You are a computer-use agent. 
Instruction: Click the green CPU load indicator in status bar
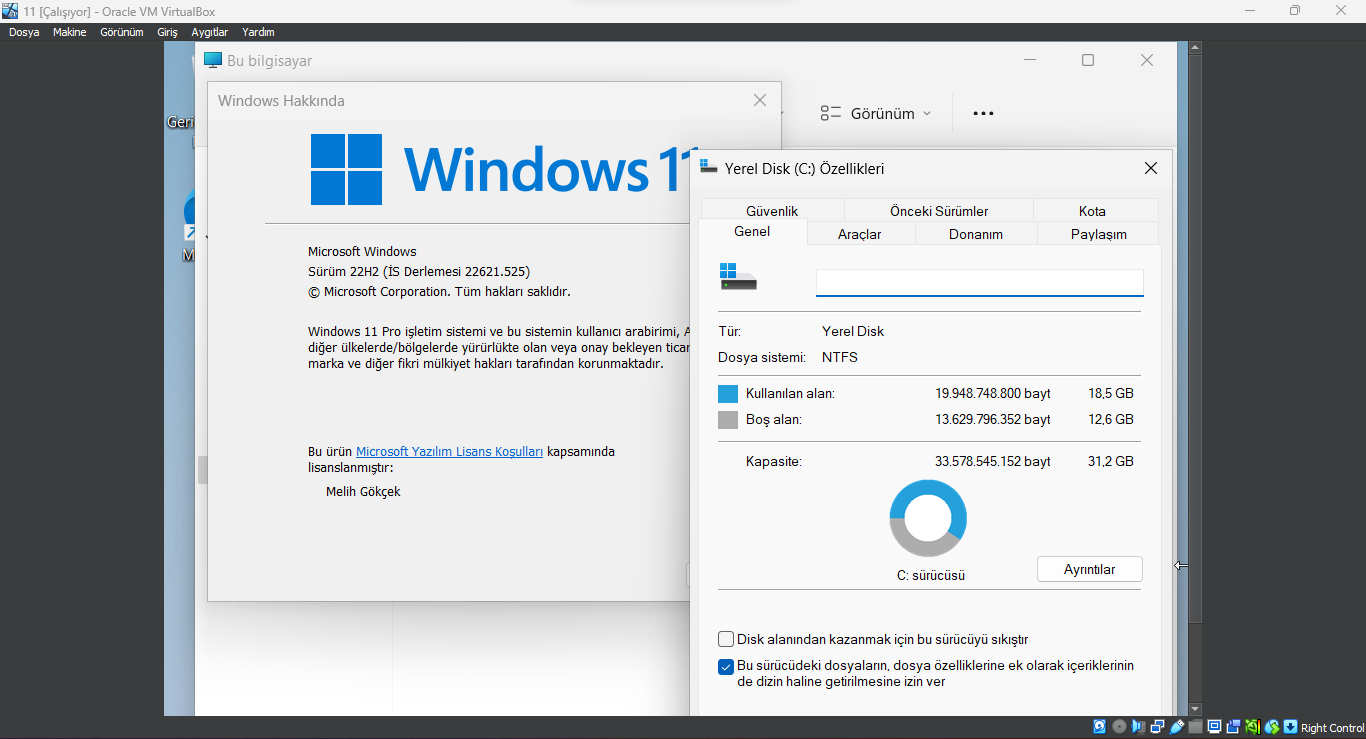coord(1253,727)
